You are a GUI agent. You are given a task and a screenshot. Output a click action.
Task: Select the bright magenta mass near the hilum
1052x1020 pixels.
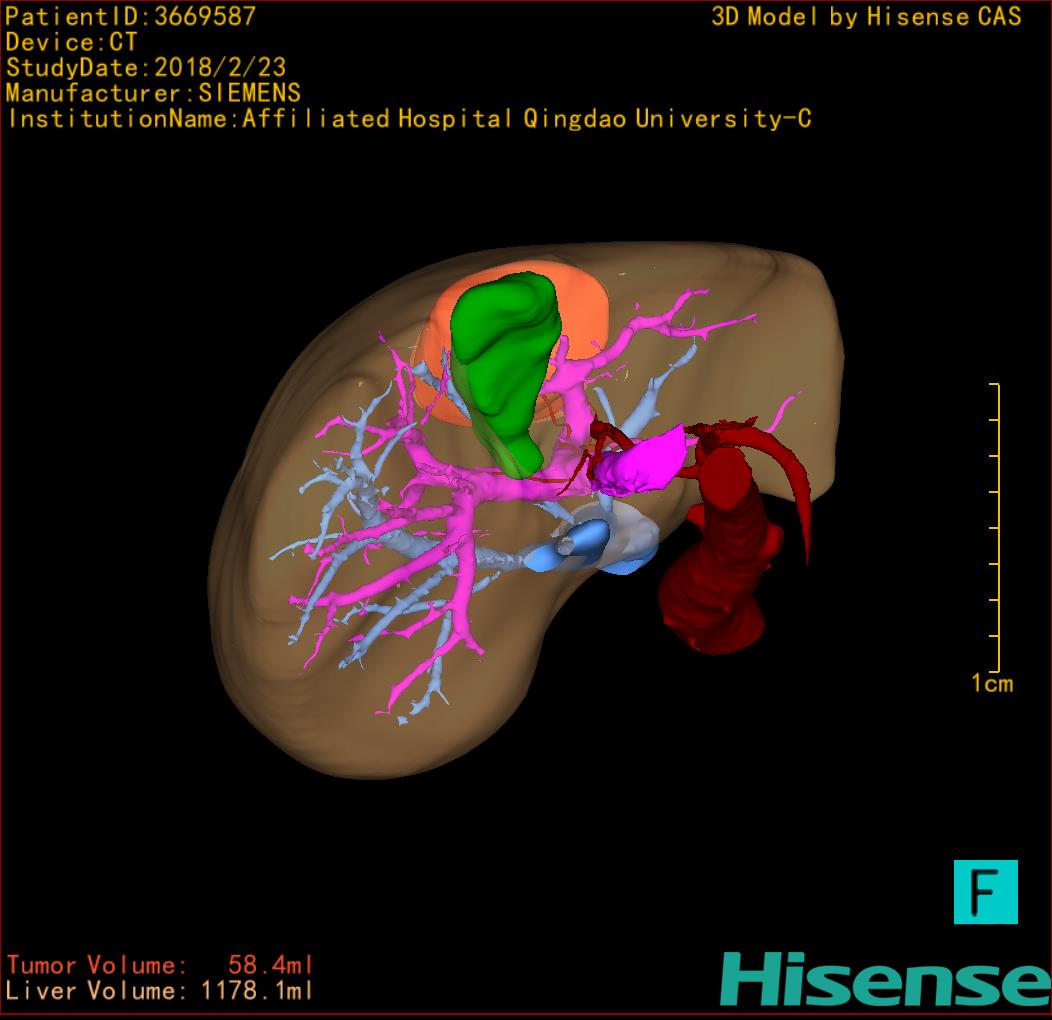[647, 463]
